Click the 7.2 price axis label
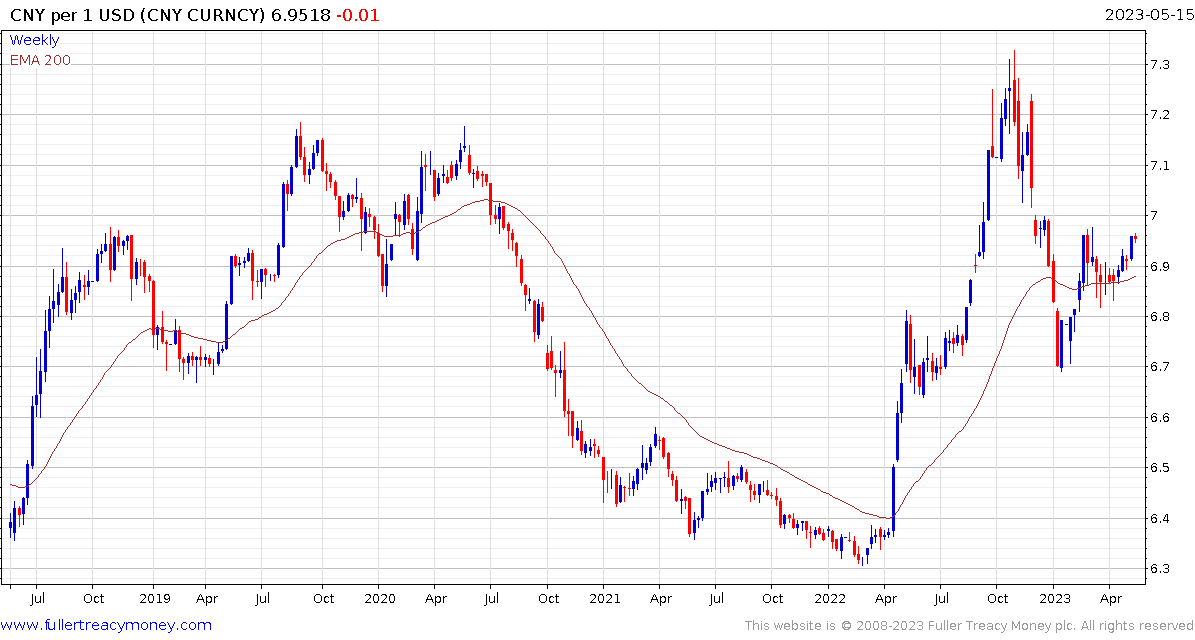The width and height of the screenshot is (1195, 640). click(x=1158, y=115)
